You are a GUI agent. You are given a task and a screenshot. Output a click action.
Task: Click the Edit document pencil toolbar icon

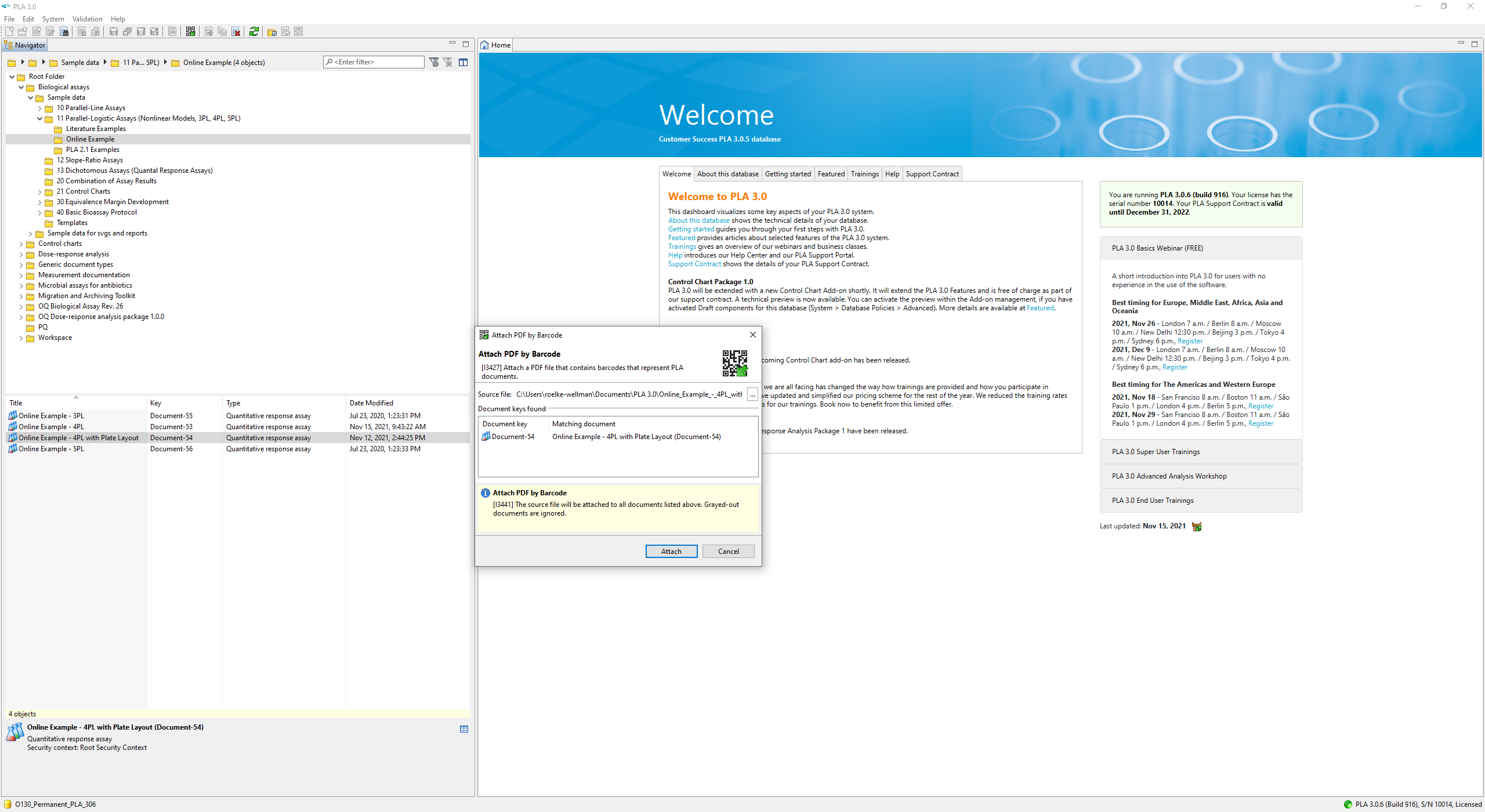50,31
